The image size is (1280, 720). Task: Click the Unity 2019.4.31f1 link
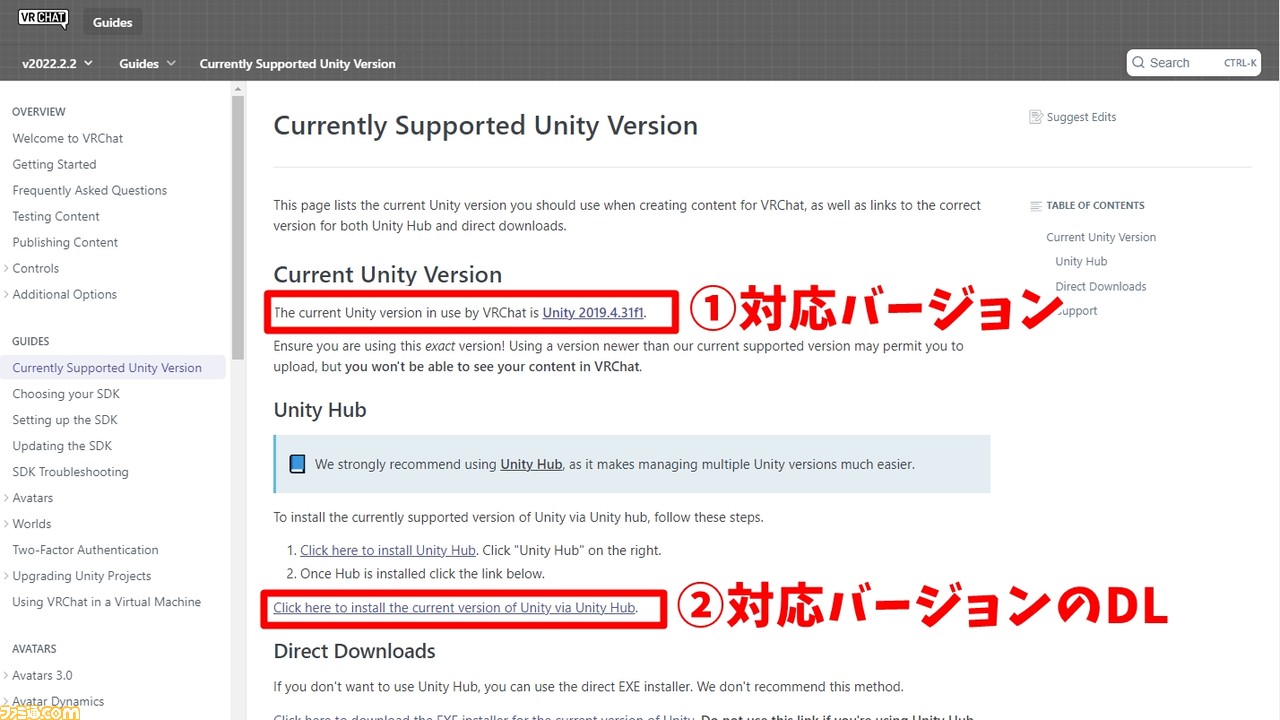coord(594,312)
